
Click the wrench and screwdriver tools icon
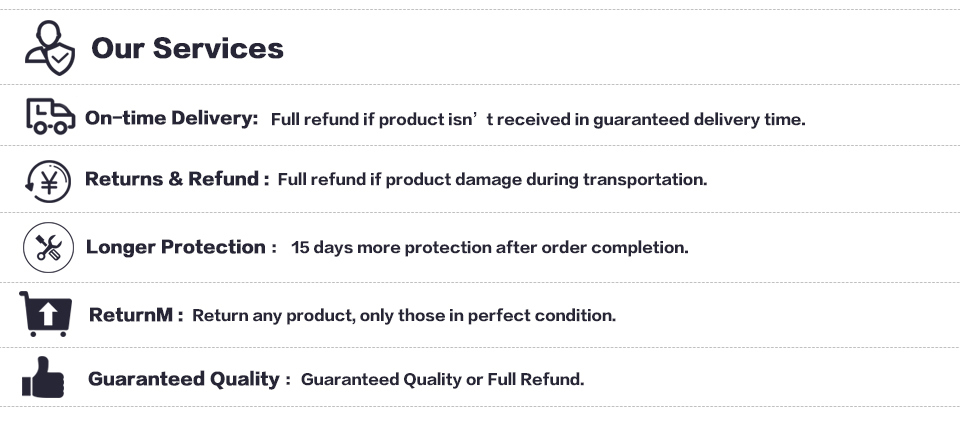[x=48, y=247]
